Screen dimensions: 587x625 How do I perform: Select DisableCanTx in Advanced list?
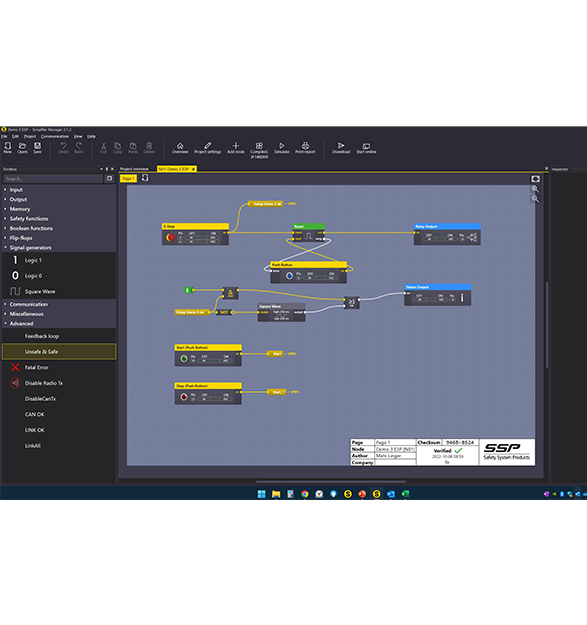[59, 399]
